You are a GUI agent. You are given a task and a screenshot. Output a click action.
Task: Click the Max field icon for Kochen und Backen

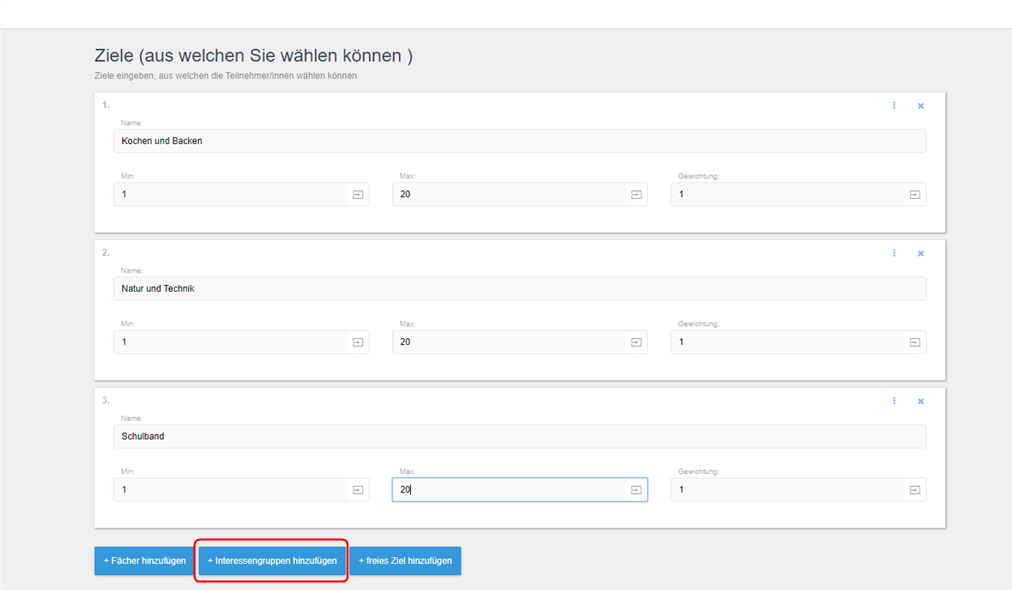click(636, 194)
